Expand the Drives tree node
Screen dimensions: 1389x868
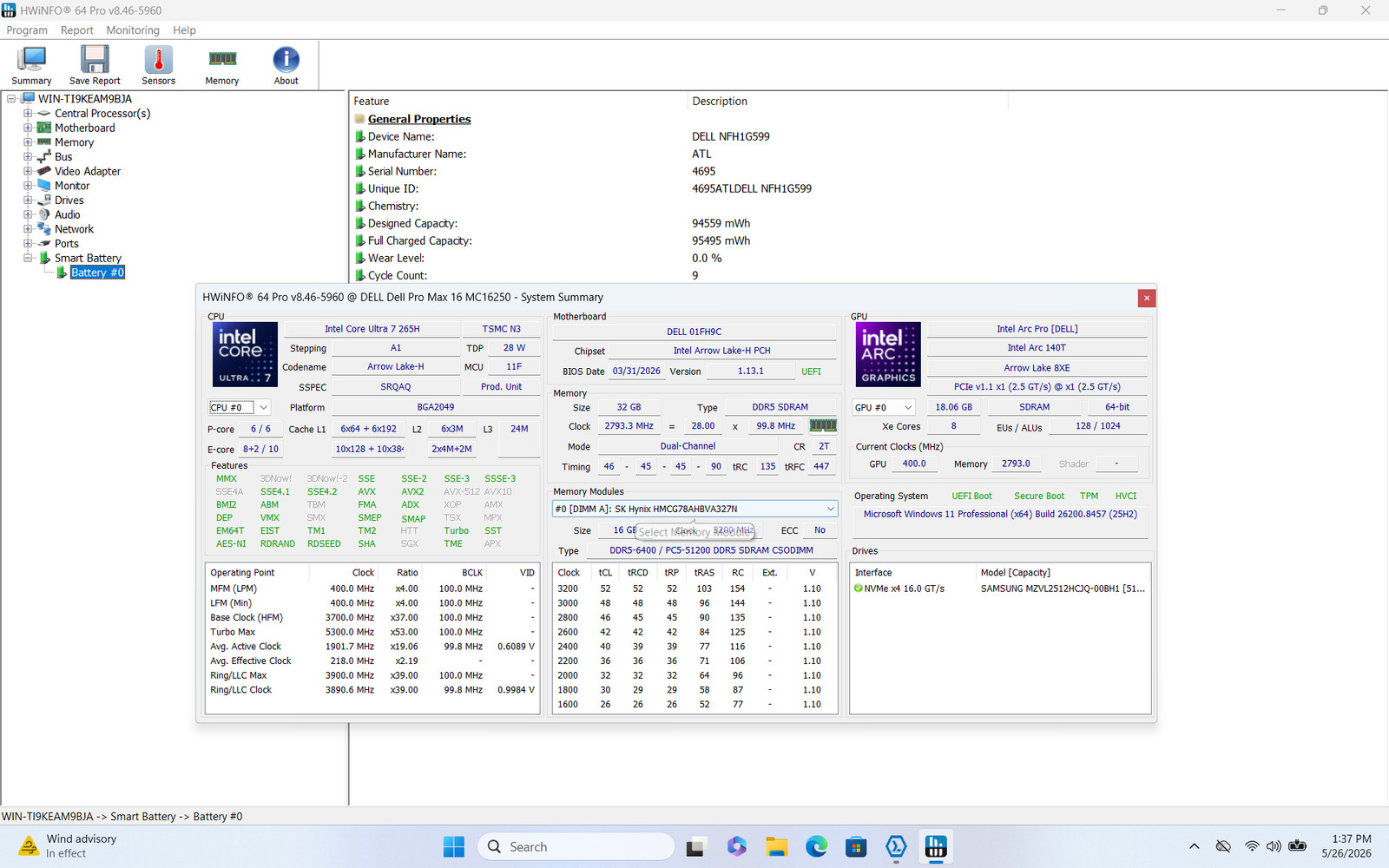click(x=28, y=201)
